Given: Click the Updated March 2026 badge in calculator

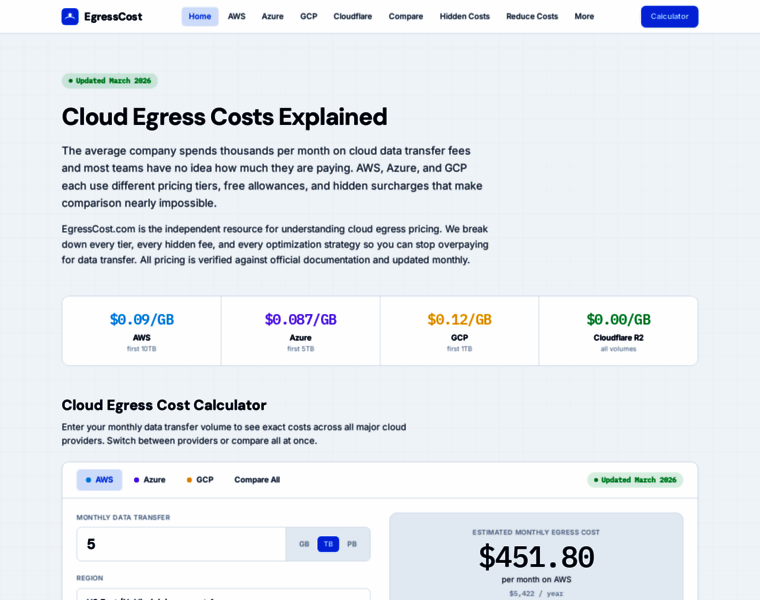Looking at the screenshot, I should [x=635, y=480].
